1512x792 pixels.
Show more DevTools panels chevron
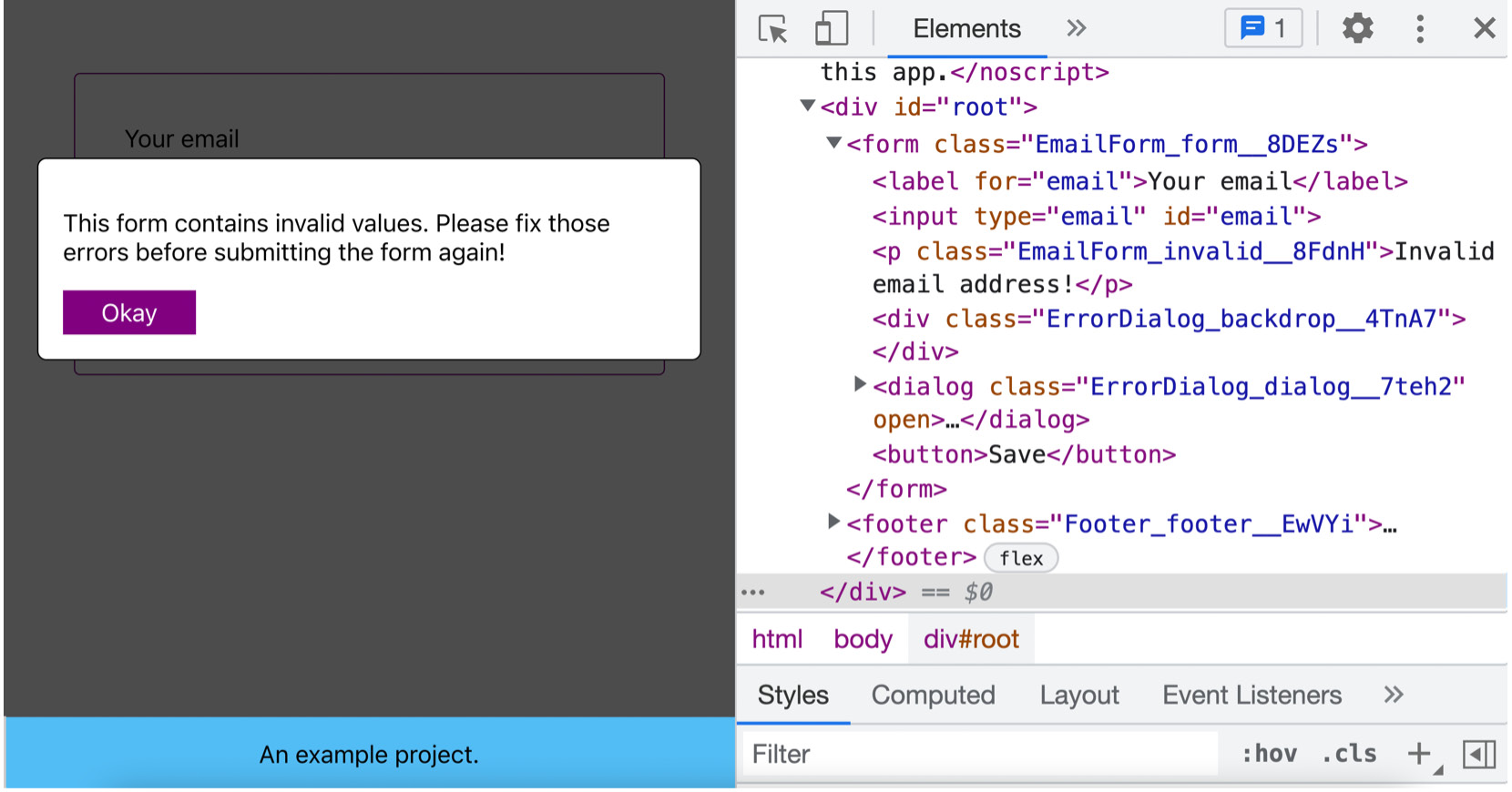1076,29
